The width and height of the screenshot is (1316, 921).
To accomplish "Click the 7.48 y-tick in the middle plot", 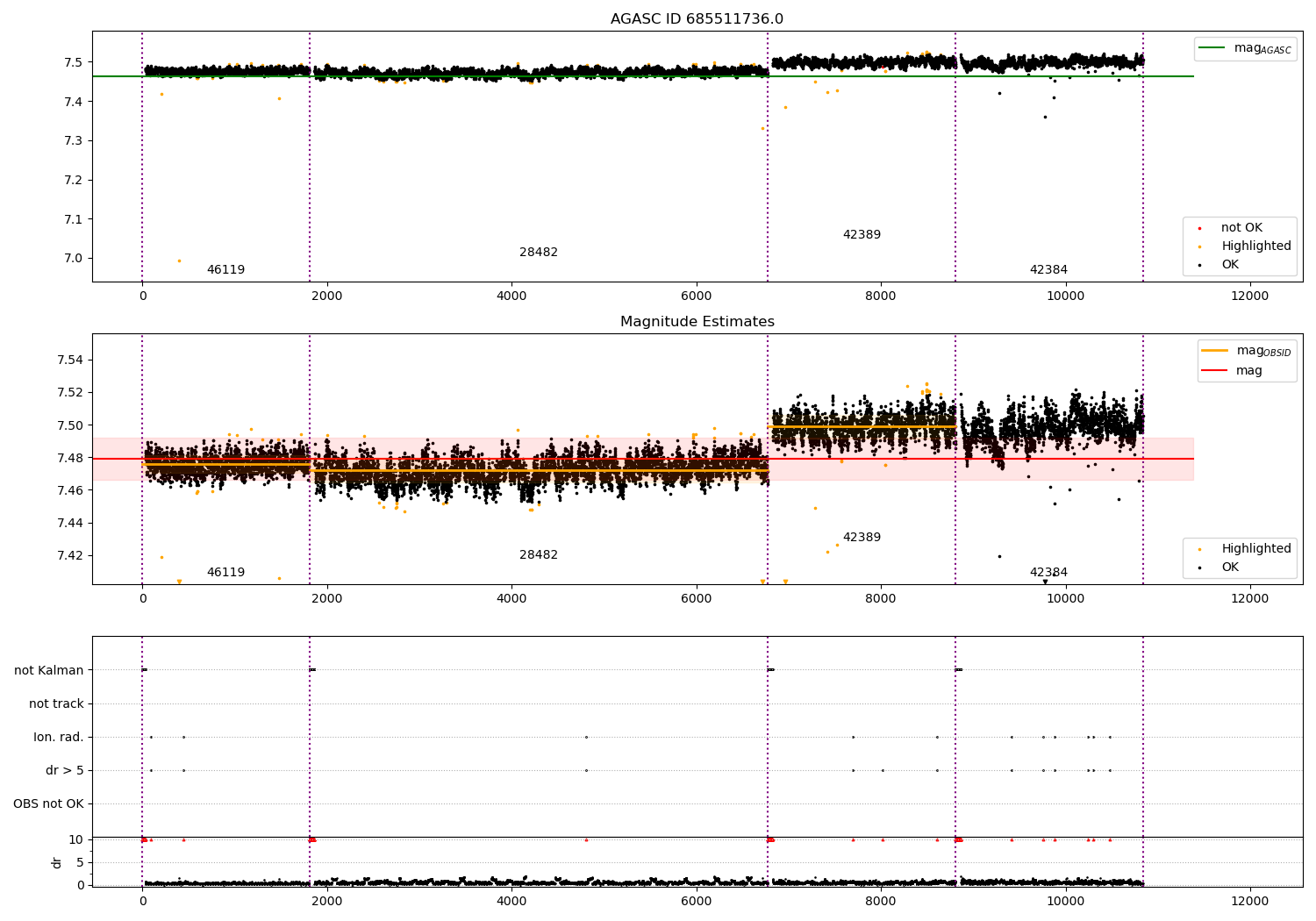I will (x=69, y=458).
